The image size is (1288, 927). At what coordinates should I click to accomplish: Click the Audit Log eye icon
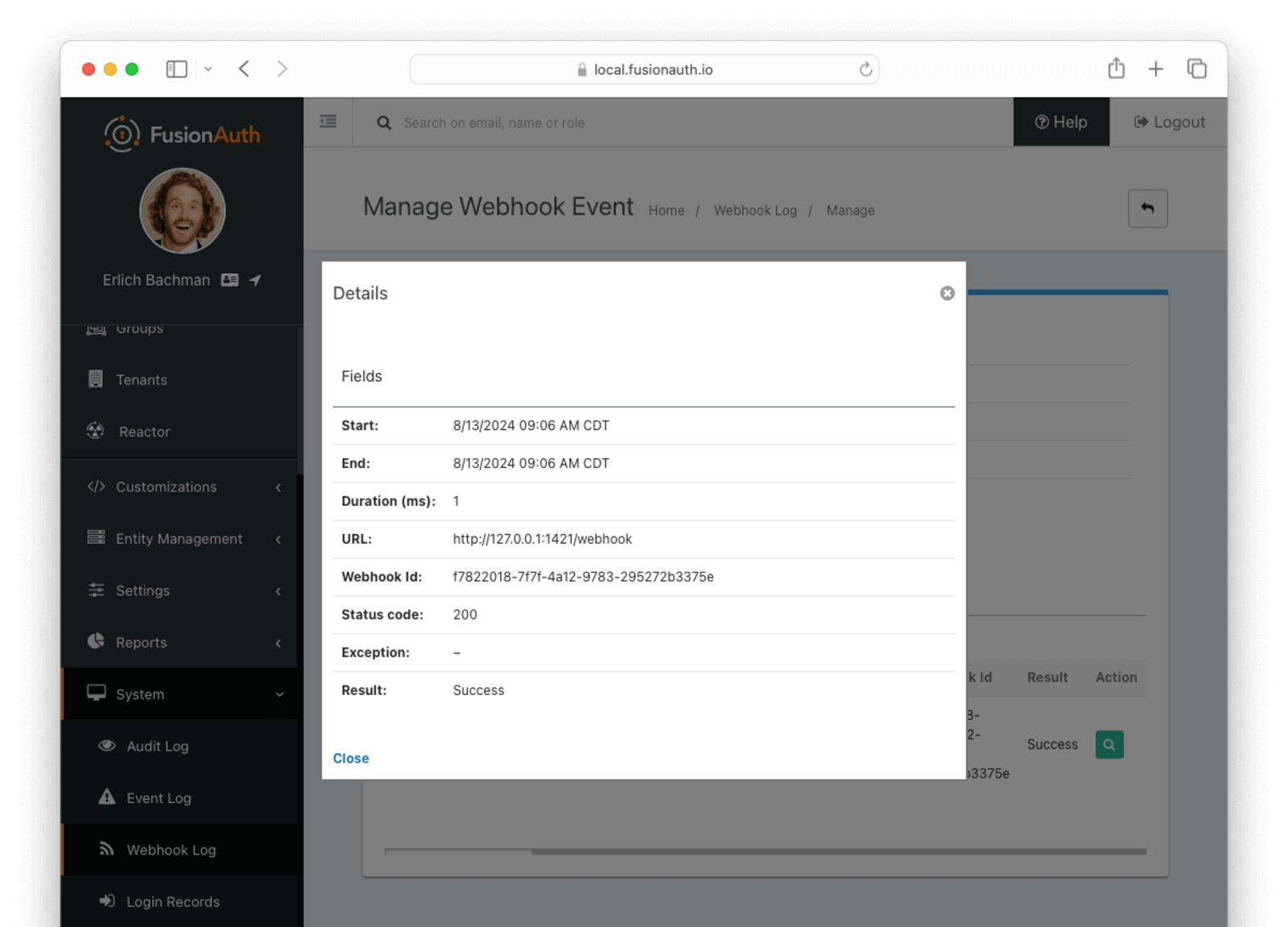coord(107,746)
